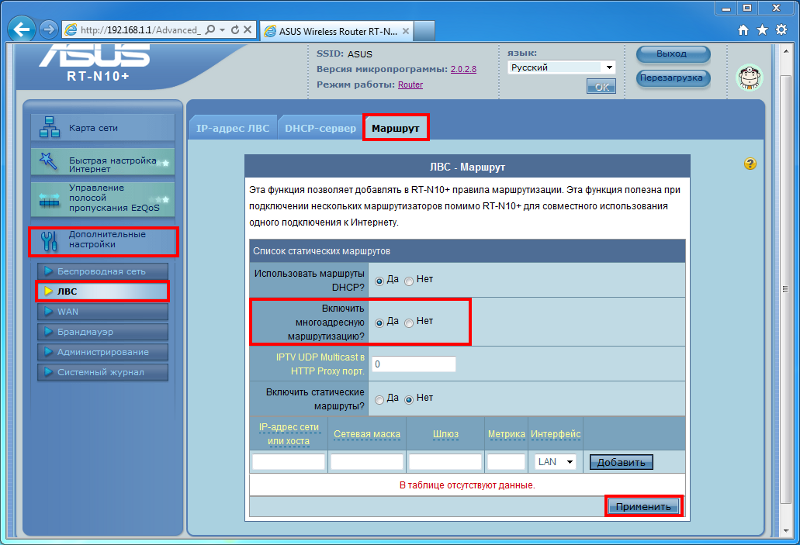800x545 pixels.
Task: Open the browser home icon
Action: tap(743, 30)
